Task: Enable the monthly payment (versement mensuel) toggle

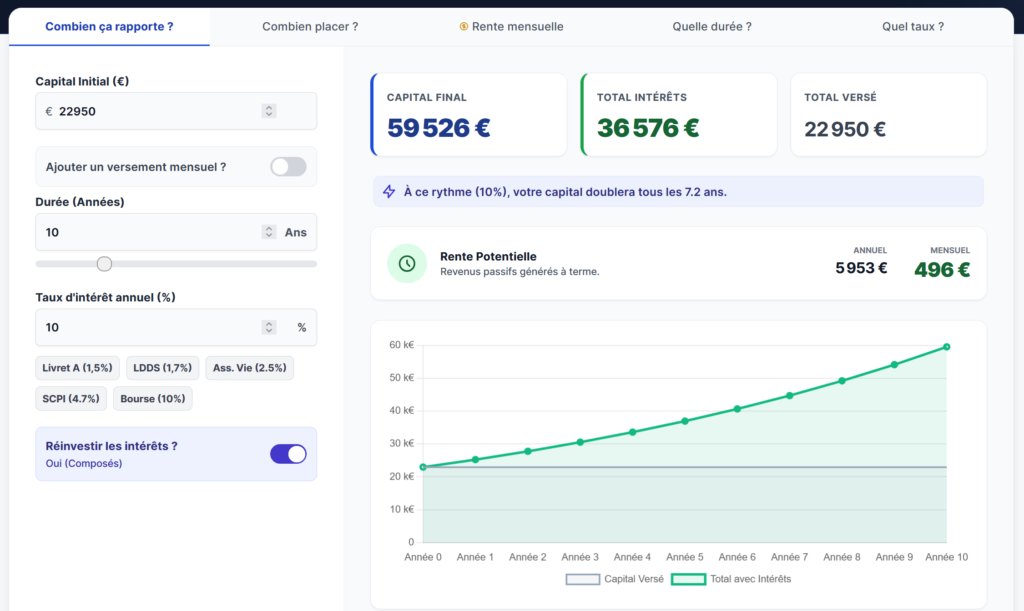Action: pos(288,166)
